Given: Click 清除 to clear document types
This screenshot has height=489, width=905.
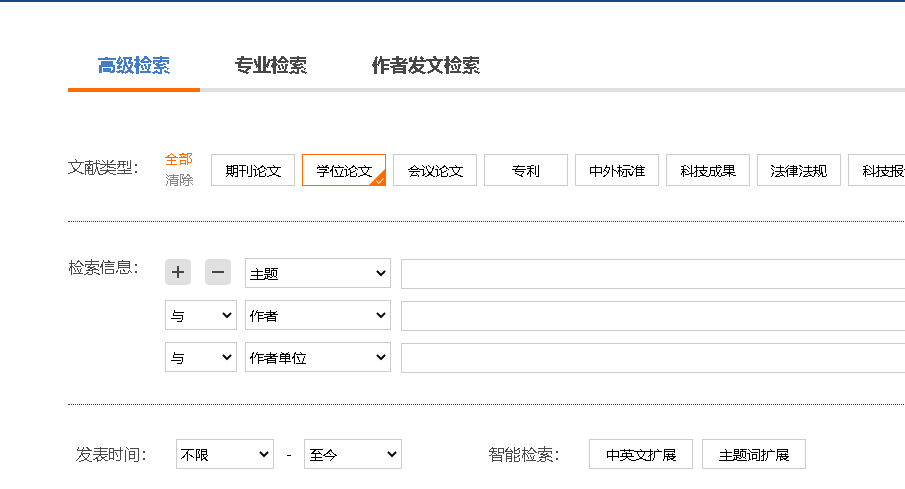Looking at the screenshot, I should [x=179, y=180].
